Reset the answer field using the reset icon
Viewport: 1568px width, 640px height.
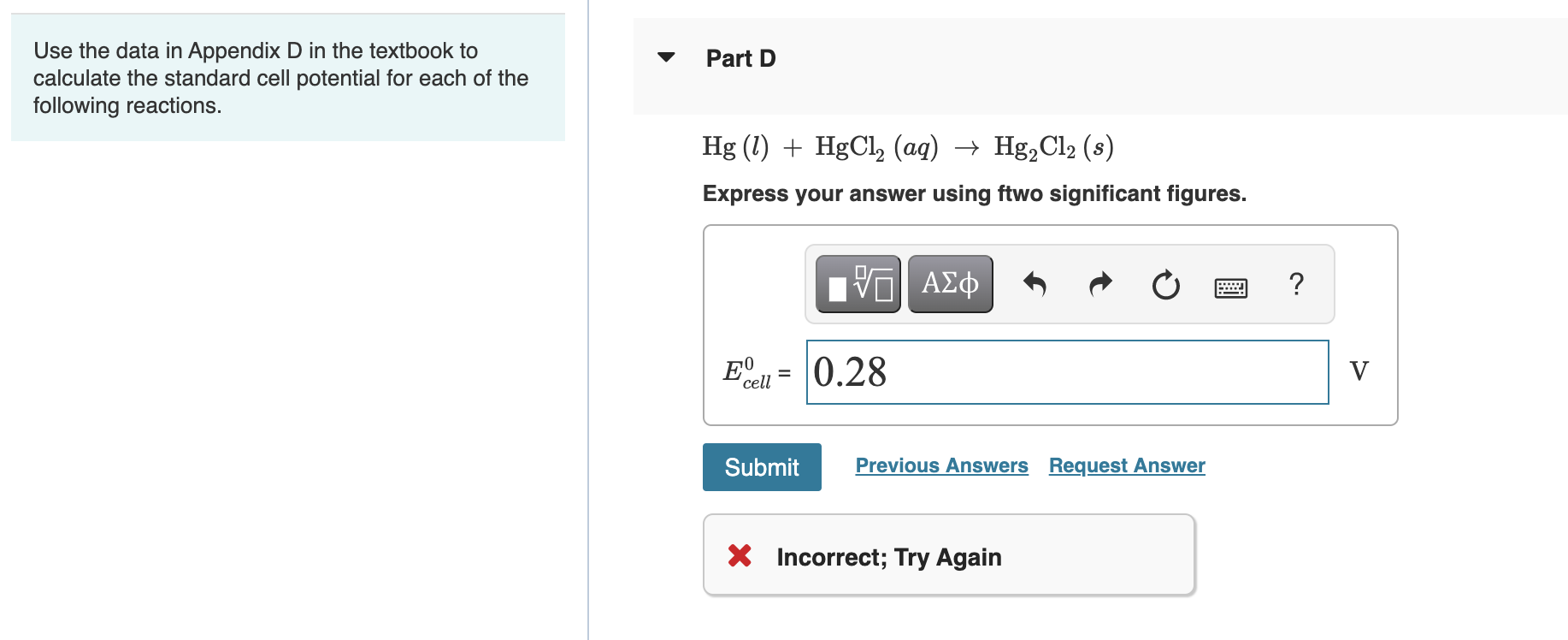1165,286
